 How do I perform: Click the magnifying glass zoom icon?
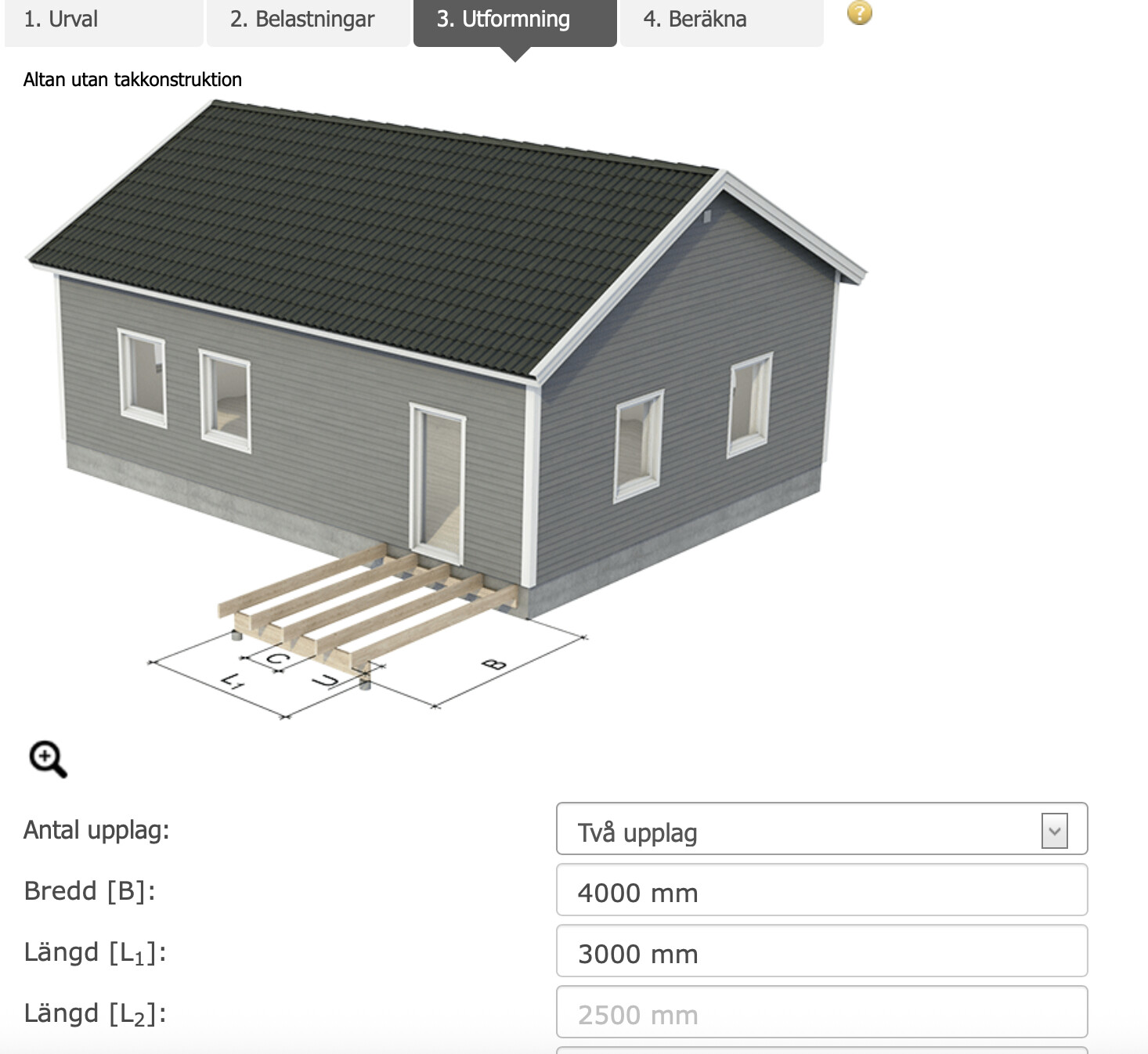click(x=48, y=759)
